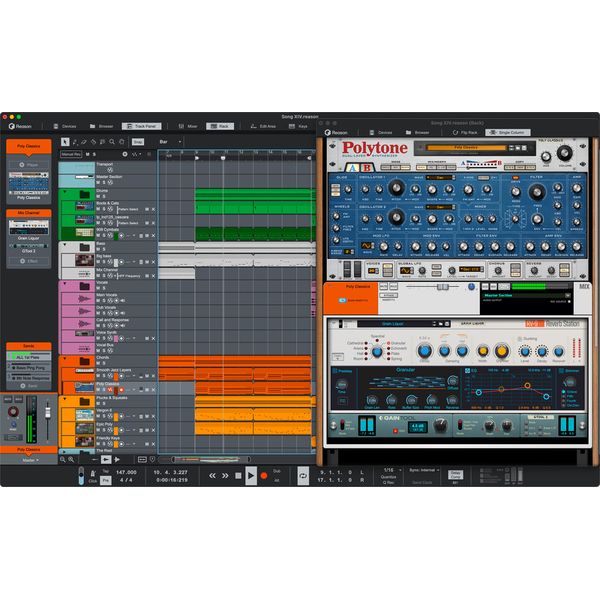
Task: Open Browser in the rack window
Action: click(x=418, y=132)
